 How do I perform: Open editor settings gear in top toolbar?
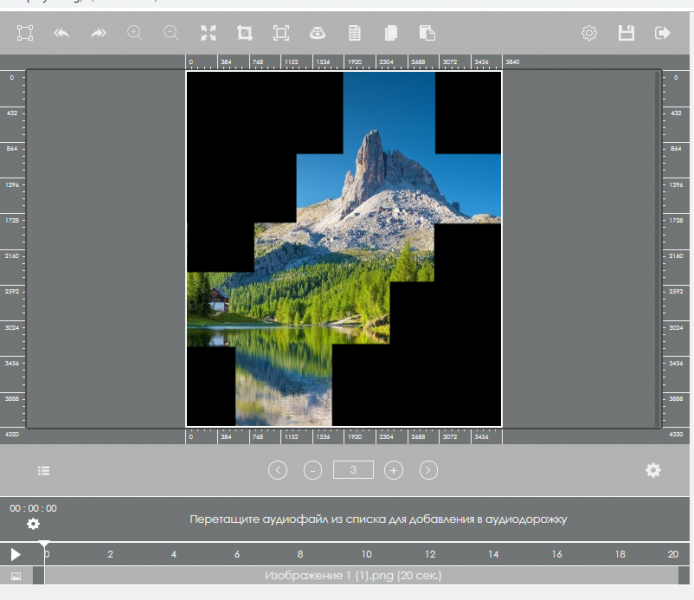589,33
